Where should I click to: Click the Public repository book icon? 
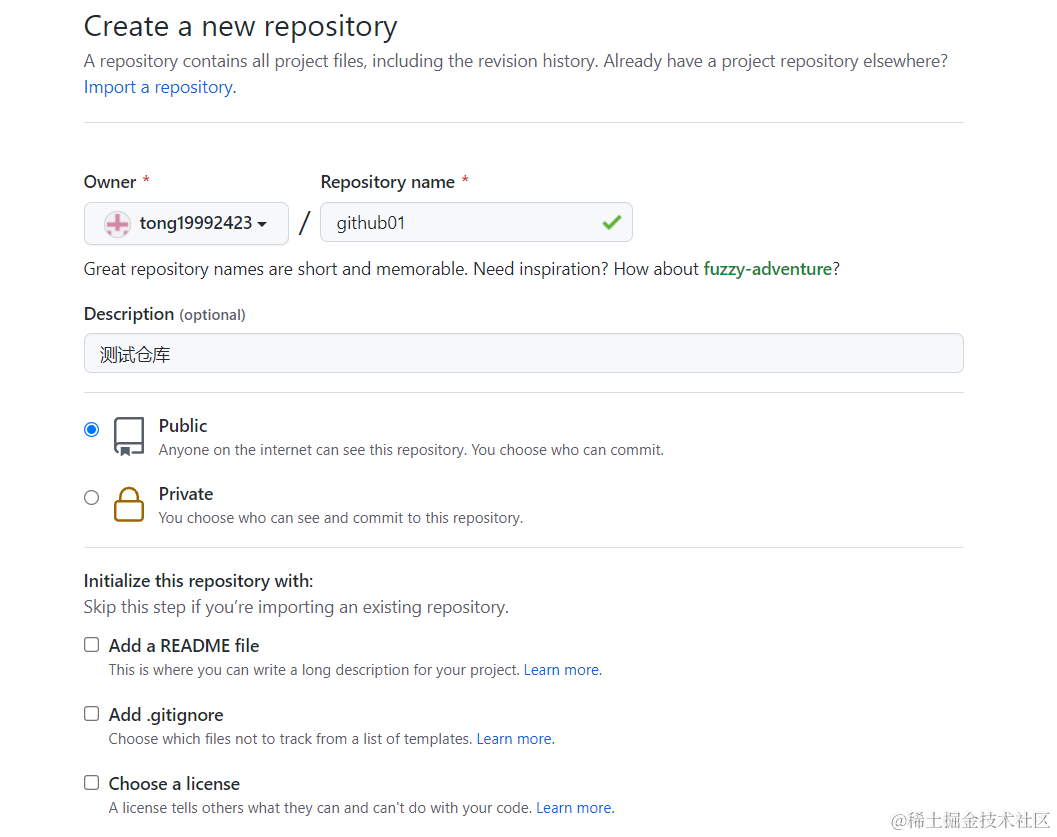pos(129,437)
